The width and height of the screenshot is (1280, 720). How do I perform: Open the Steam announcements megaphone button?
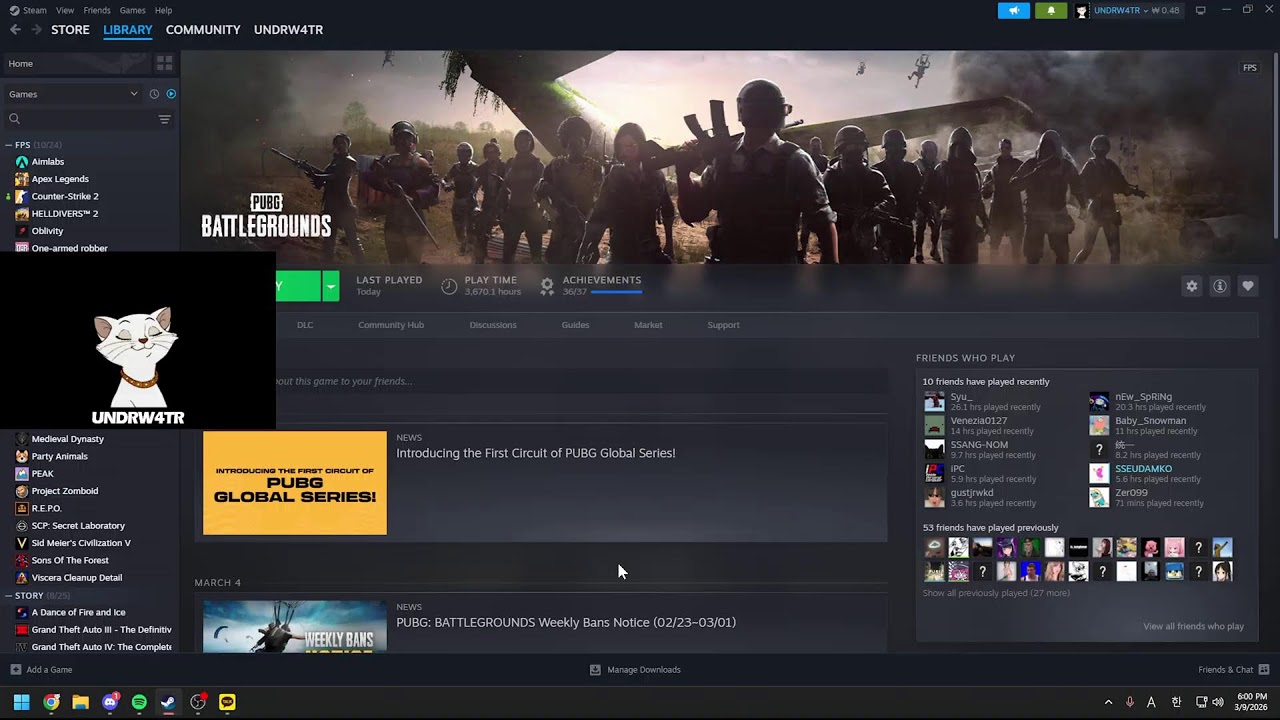pos(1013,11)
